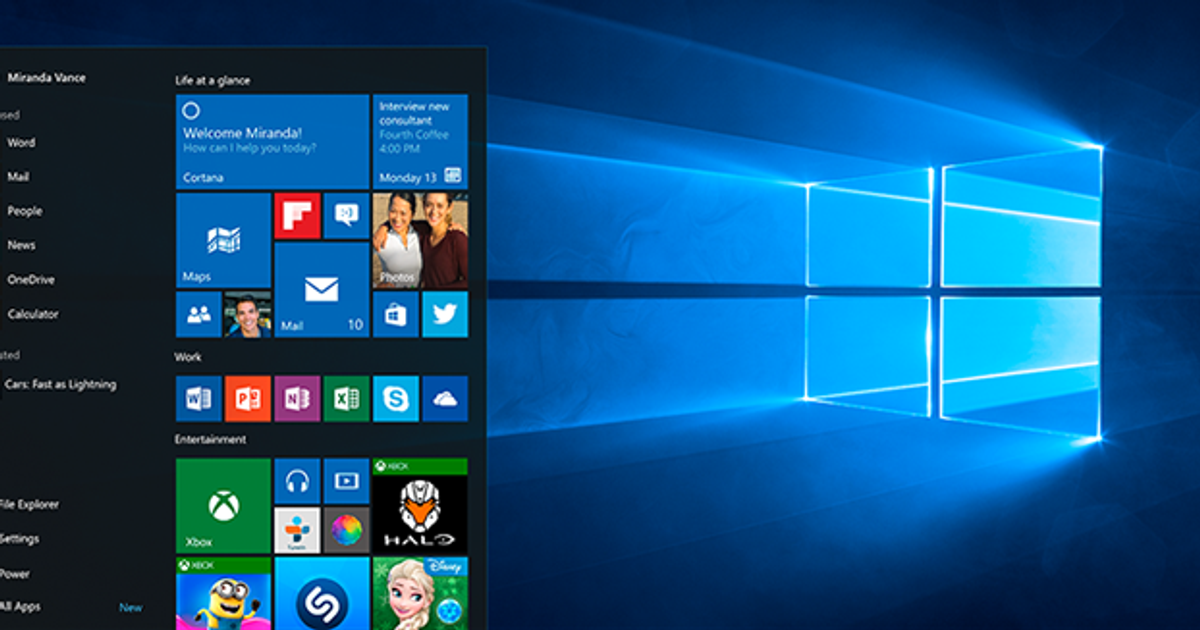This screenshot has height=630, width=1200.
Task: Open the Groove Music headphones tile
Action: (297, 481)
